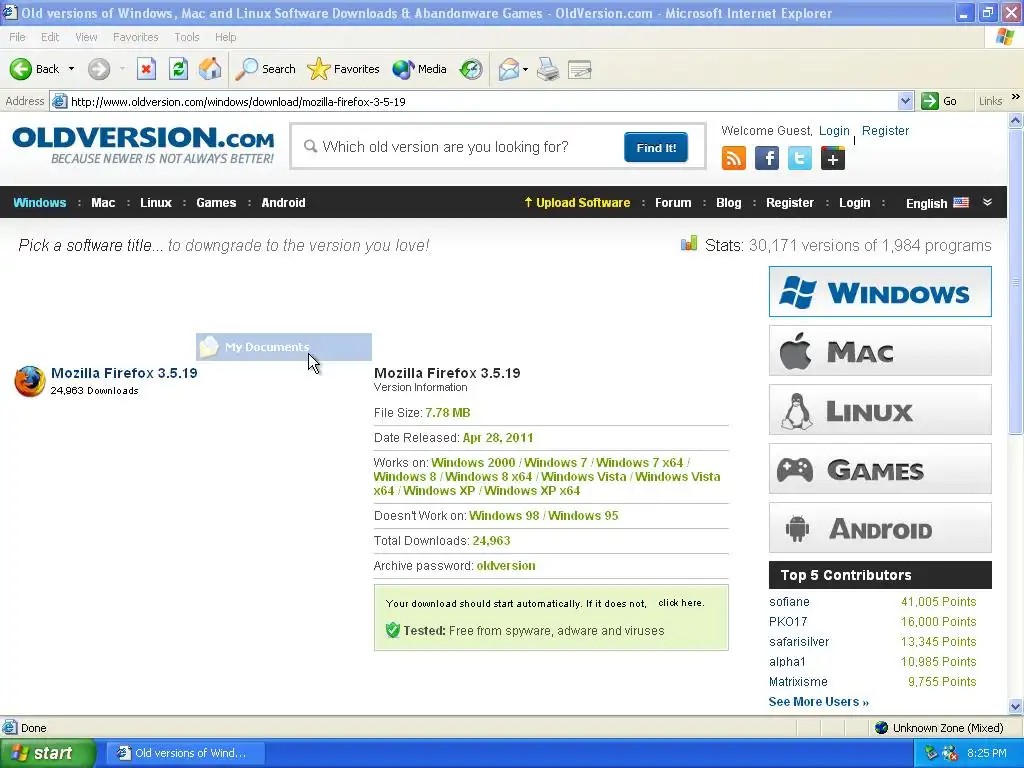Click the See More Users link
This screenshot has height=768, width=1024.
point(819,701)
